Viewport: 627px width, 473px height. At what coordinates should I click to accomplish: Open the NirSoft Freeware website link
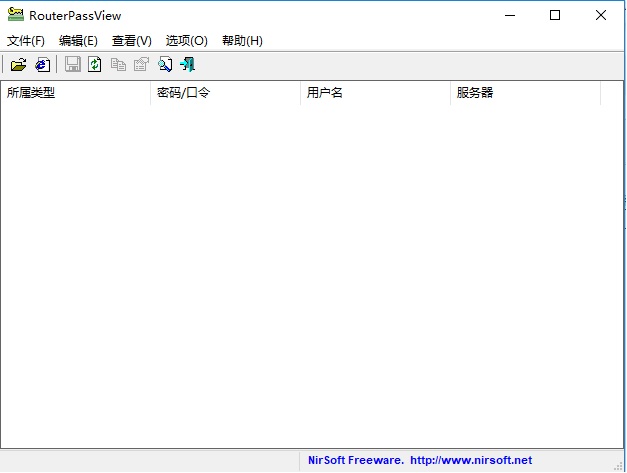point(420,460)
